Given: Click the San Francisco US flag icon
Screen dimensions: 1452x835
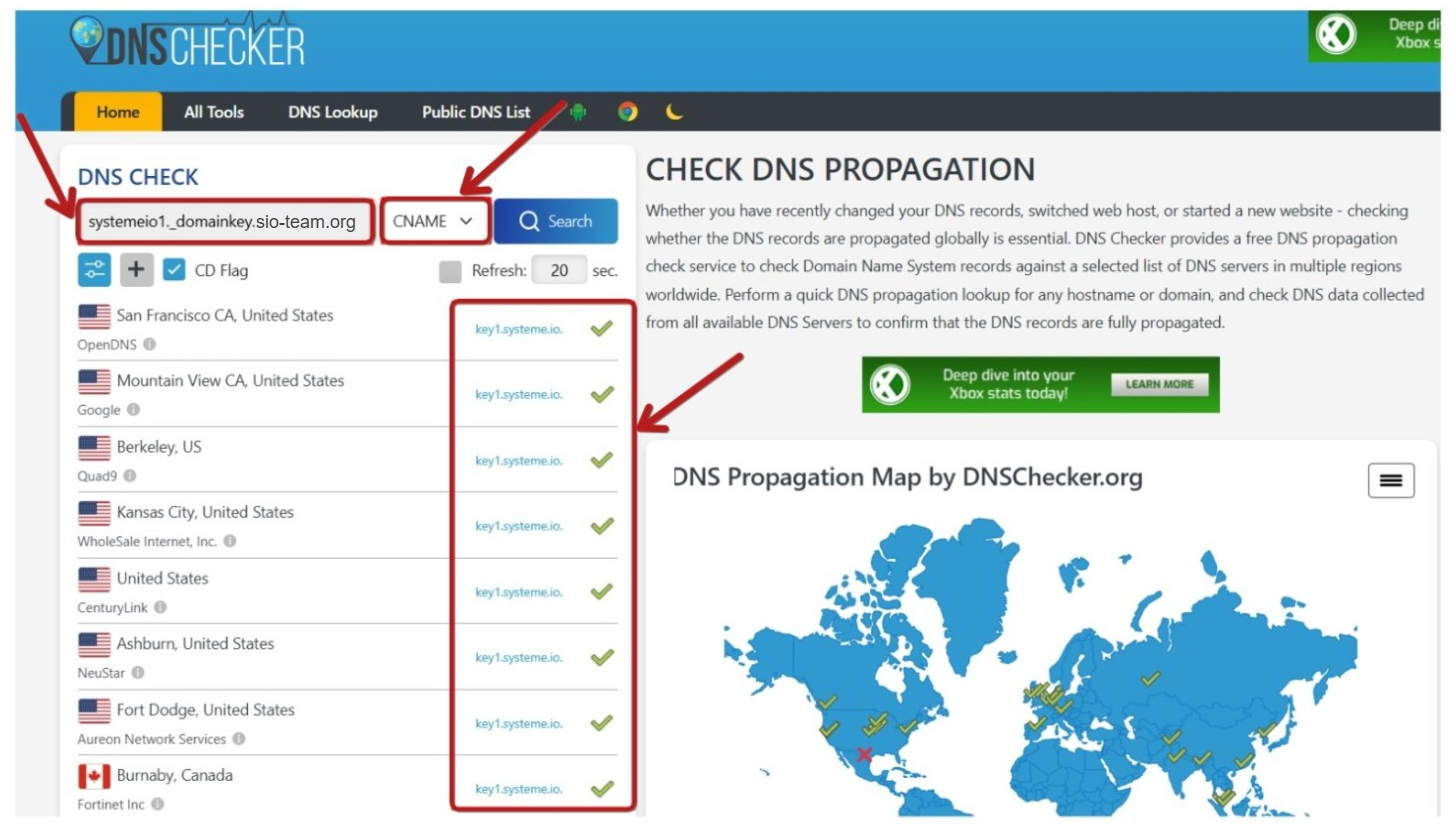Looking at the screenshot, I should click(x=94, y=316).
